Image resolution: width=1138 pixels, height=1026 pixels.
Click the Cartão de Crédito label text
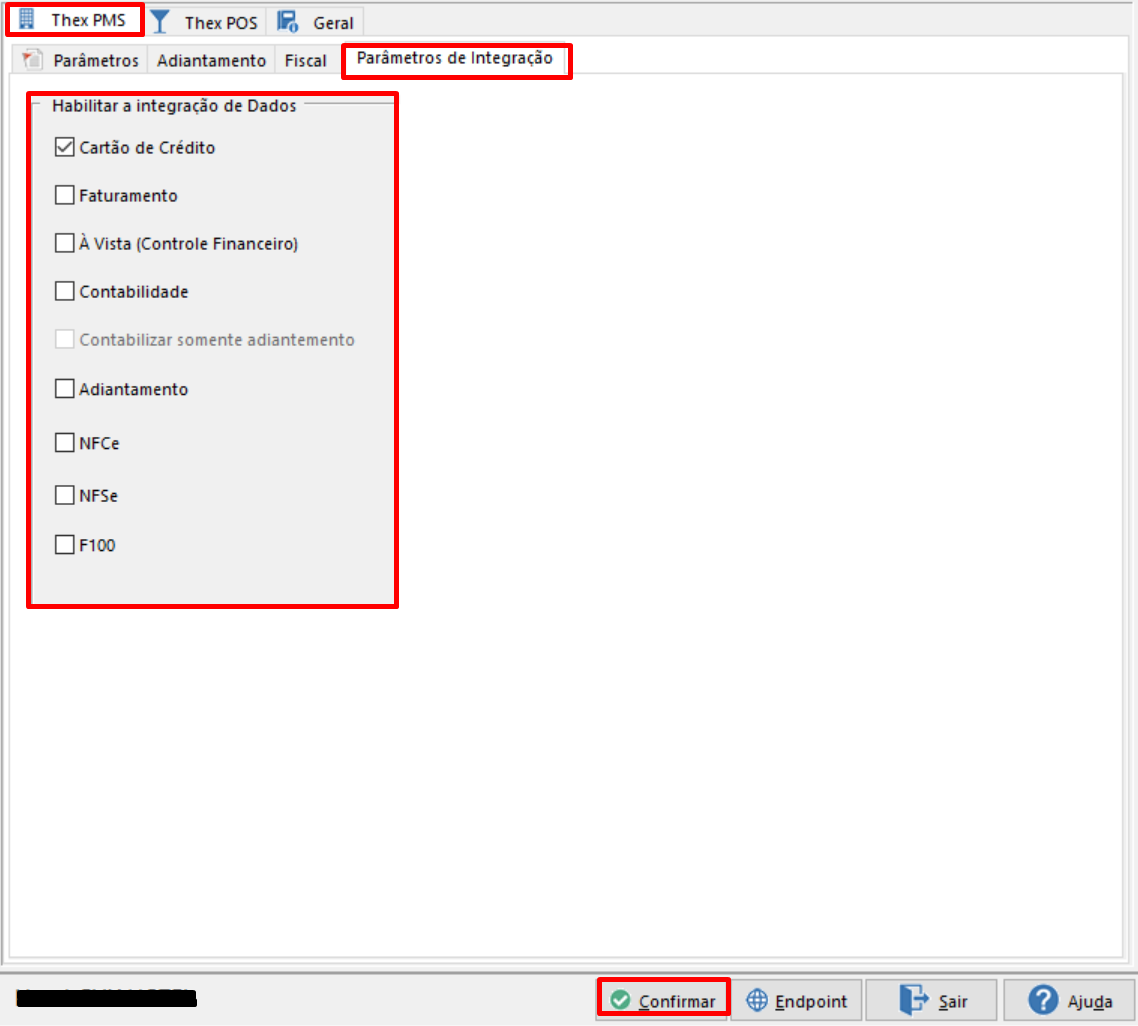(x=147, y=147)
